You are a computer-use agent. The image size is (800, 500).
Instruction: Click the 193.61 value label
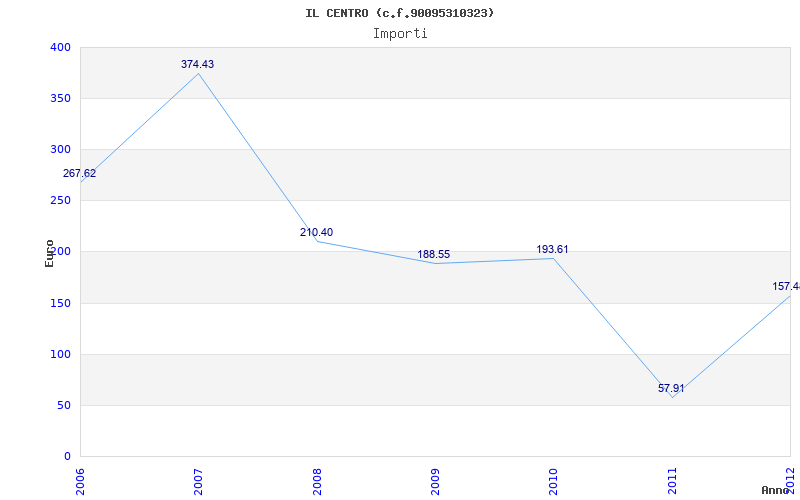point(552,249)
